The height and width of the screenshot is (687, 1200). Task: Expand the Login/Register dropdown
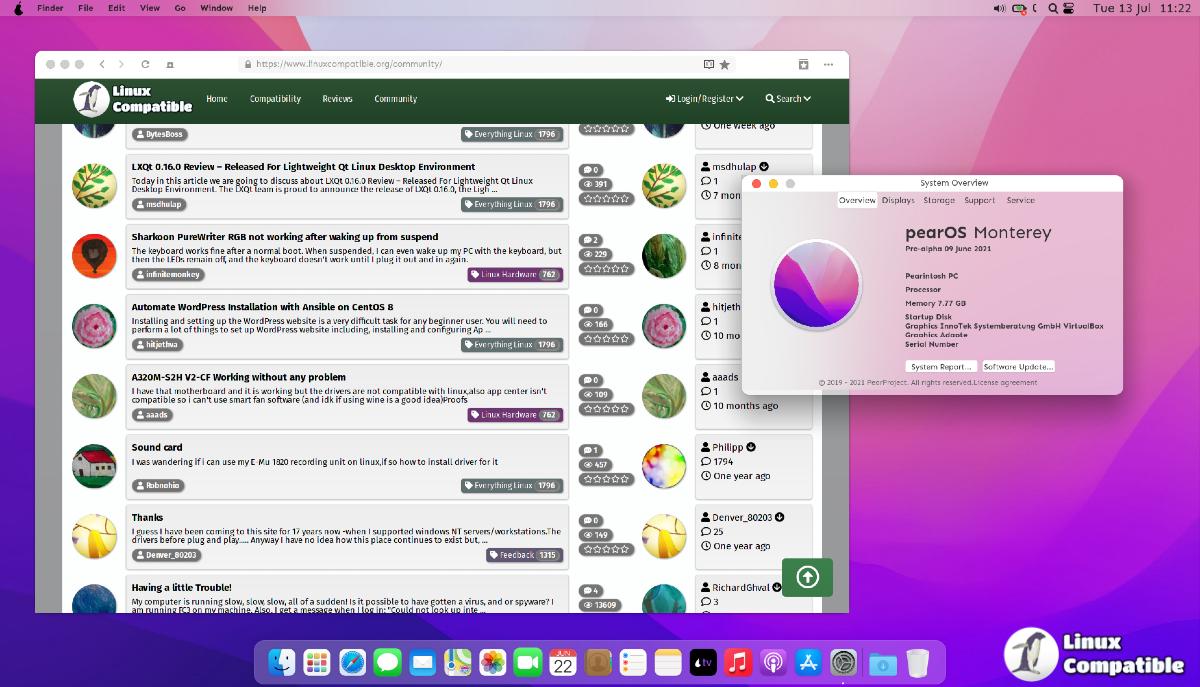coord(704,99)
